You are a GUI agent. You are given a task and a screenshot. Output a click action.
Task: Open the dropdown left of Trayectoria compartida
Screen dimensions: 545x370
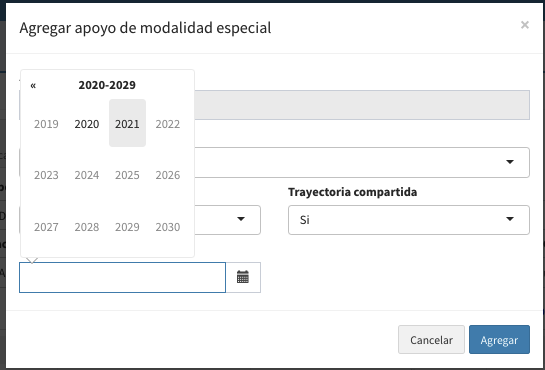[x=227, y=220]
